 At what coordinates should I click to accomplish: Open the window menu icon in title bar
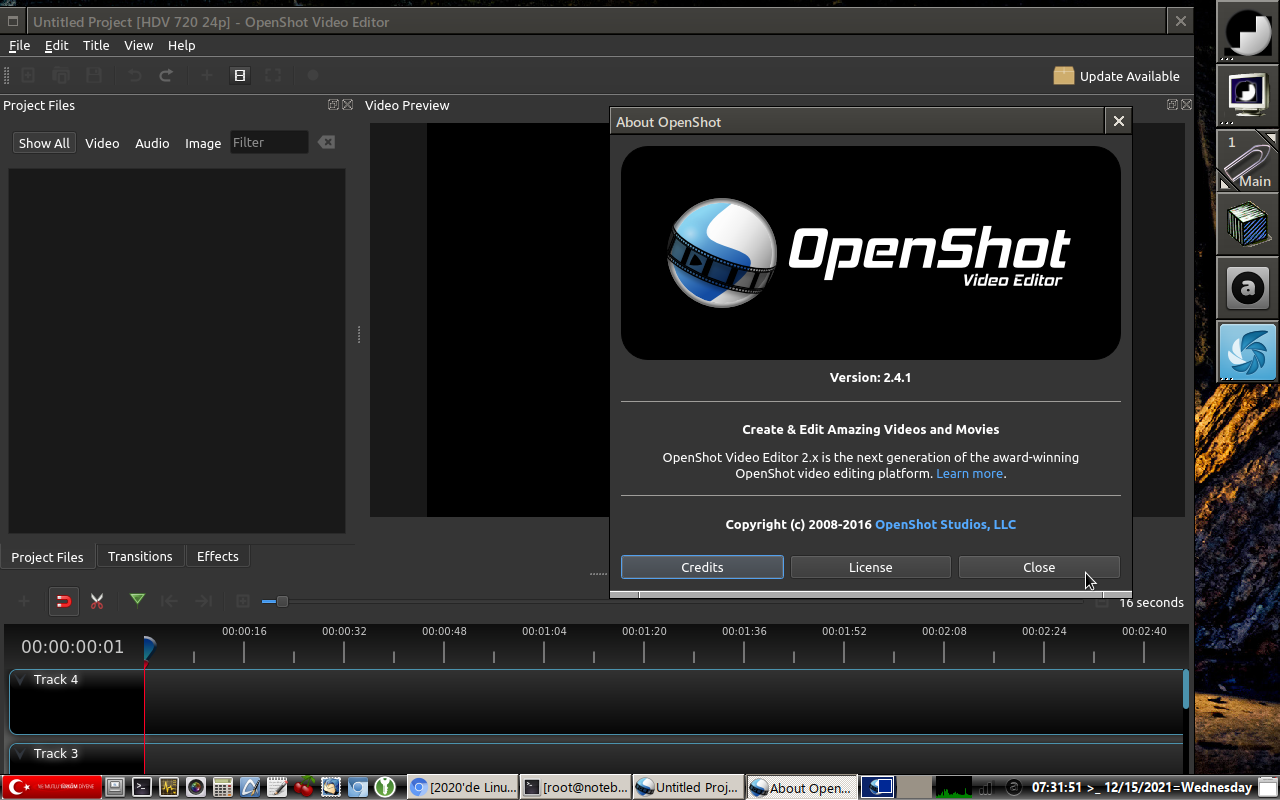13,21
